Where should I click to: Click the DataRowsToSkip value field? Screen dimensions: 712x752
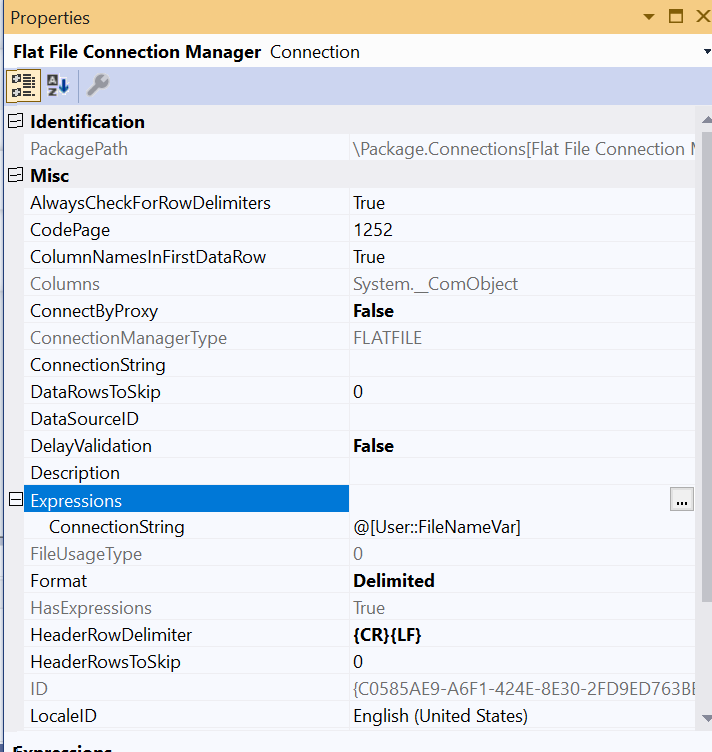(523, 392)
